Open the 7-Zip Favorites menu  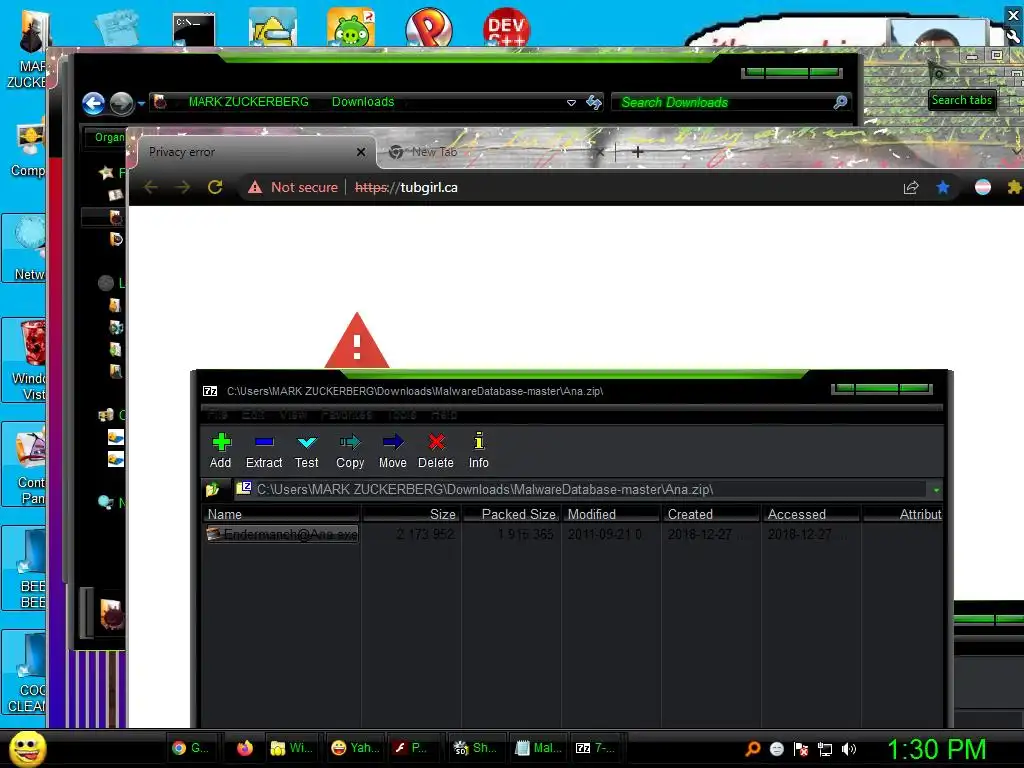[347, 415]
